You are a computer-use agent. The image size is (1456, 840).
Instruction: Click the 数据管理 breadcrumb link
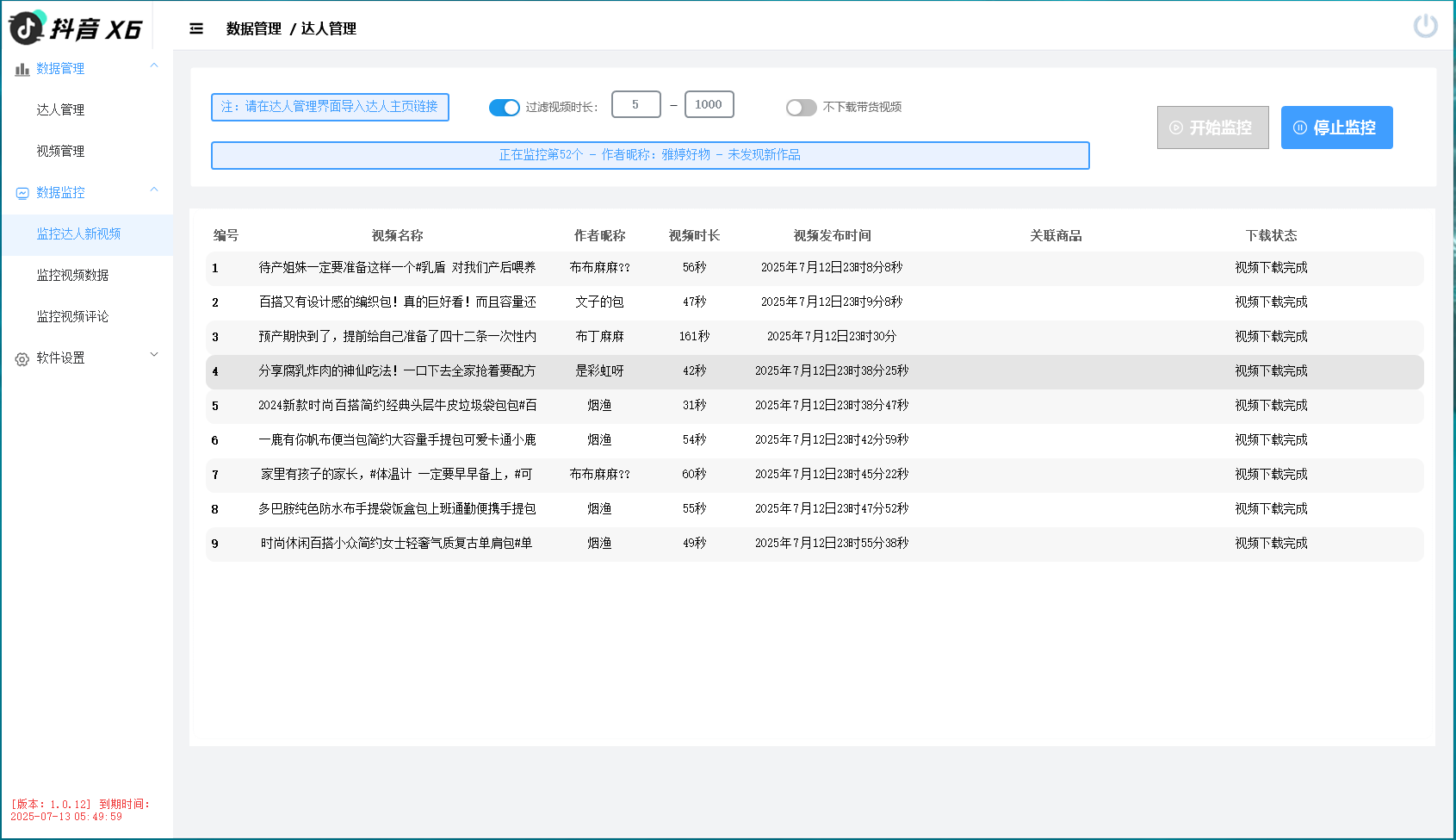pyautogui.click(x=254, y=28)
